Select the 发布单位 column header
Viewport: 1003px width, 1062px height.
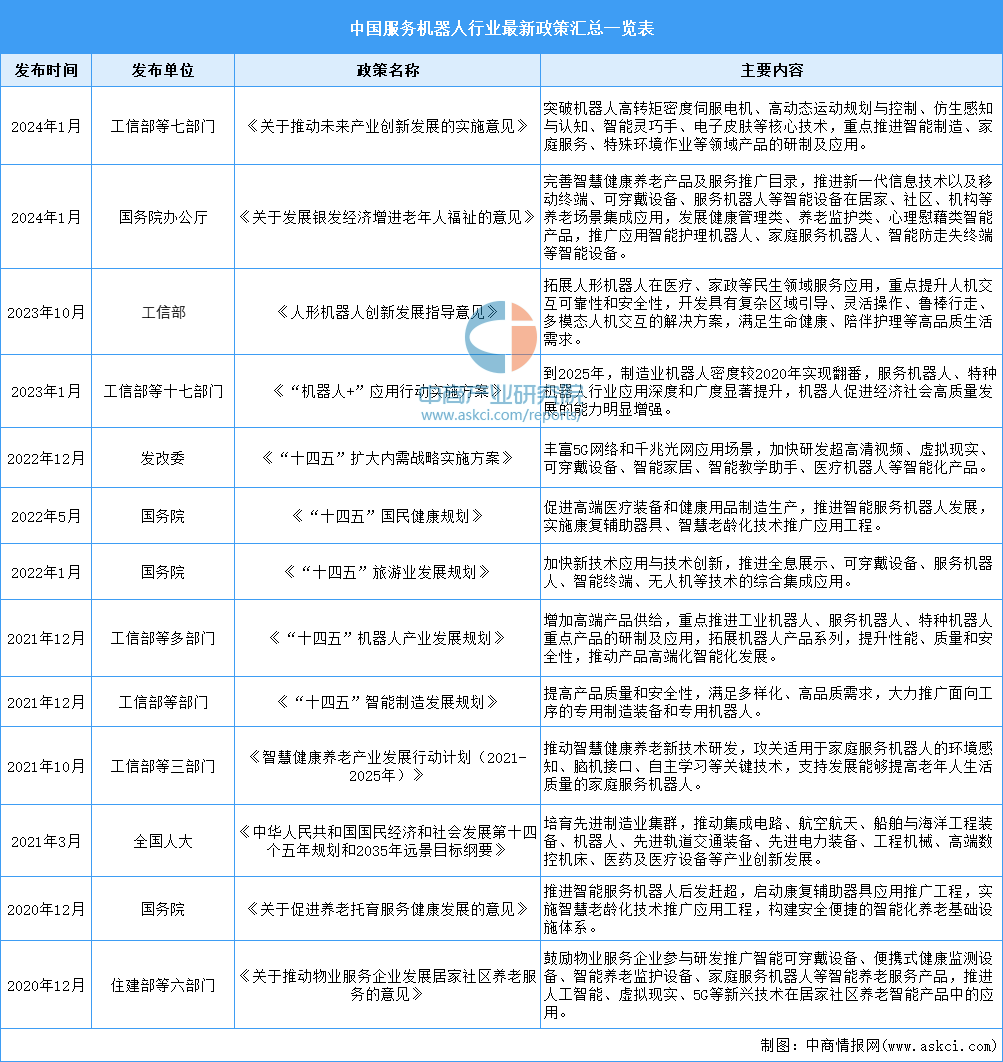(x=163, y=70)
